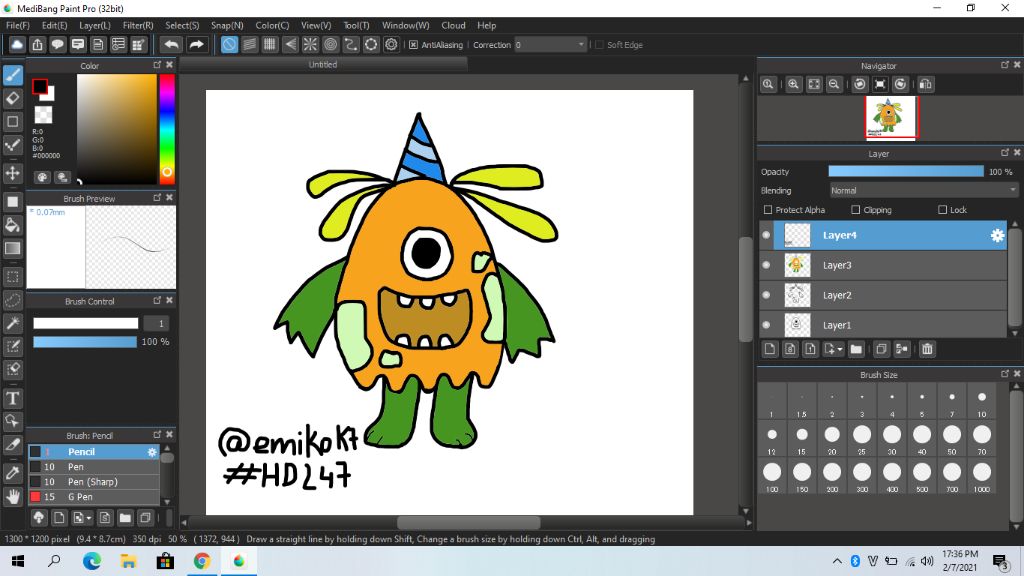1024x576 pixels.
Task: Hide Layer3 visibility
Action: tap(766, 265)
